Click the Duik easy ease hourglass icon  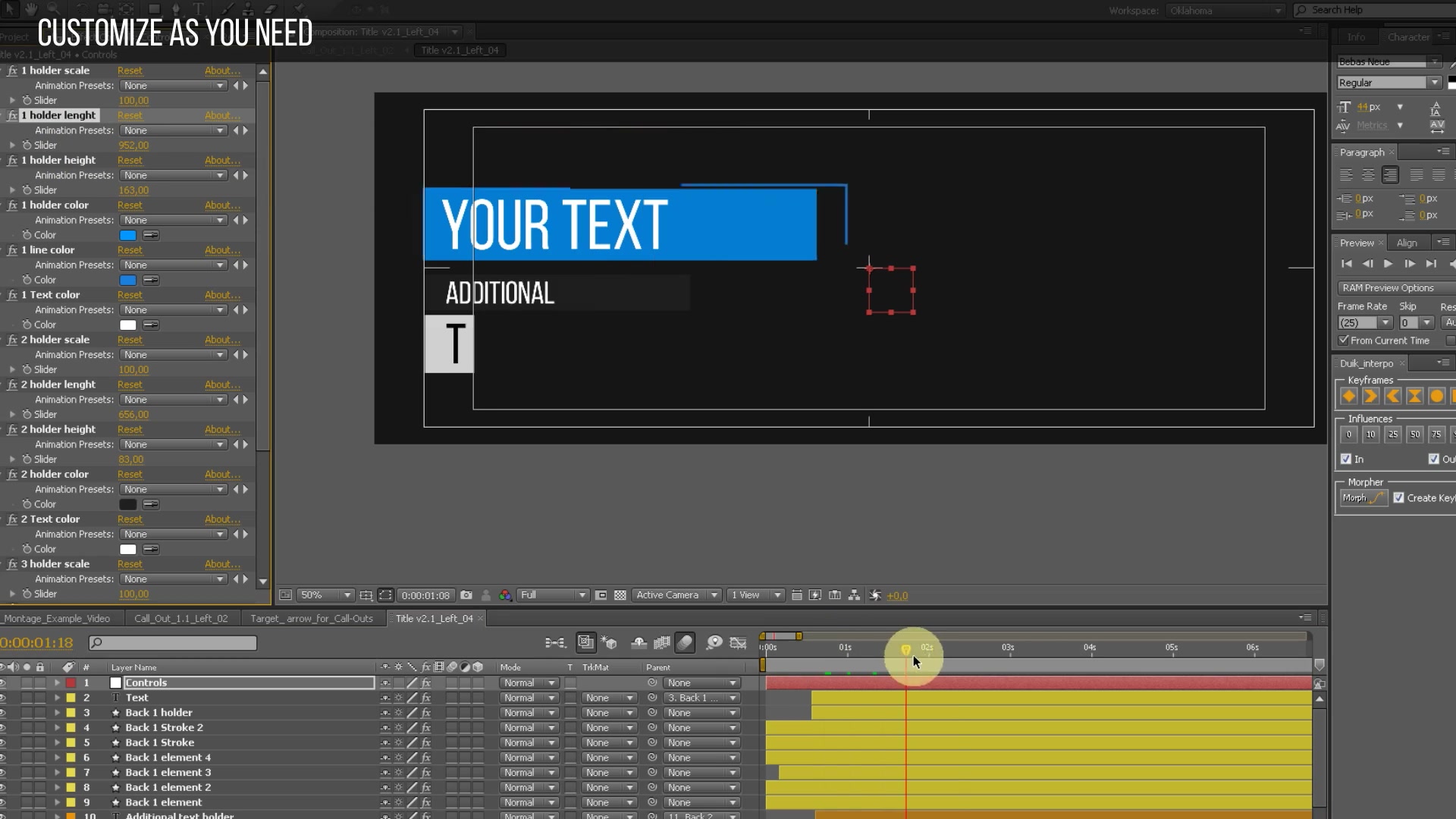coord(1415,396)
